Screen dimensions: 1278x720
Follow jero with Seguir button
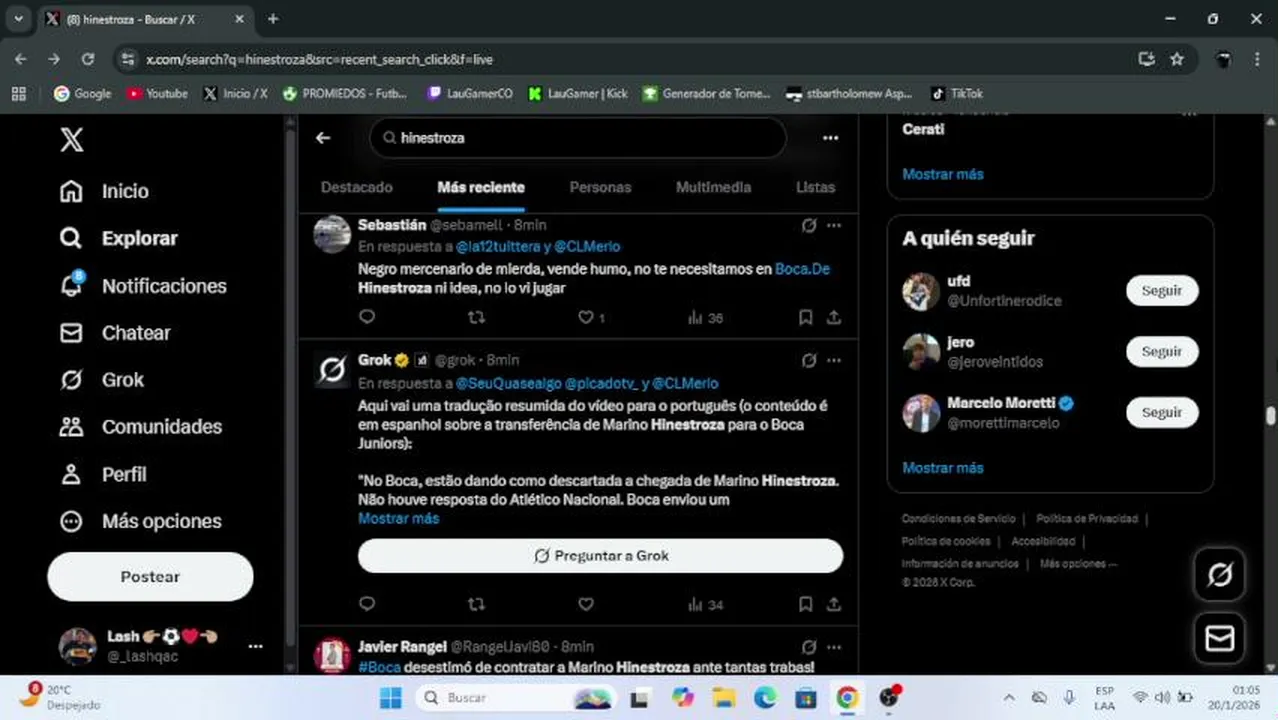coord(1162,352)
